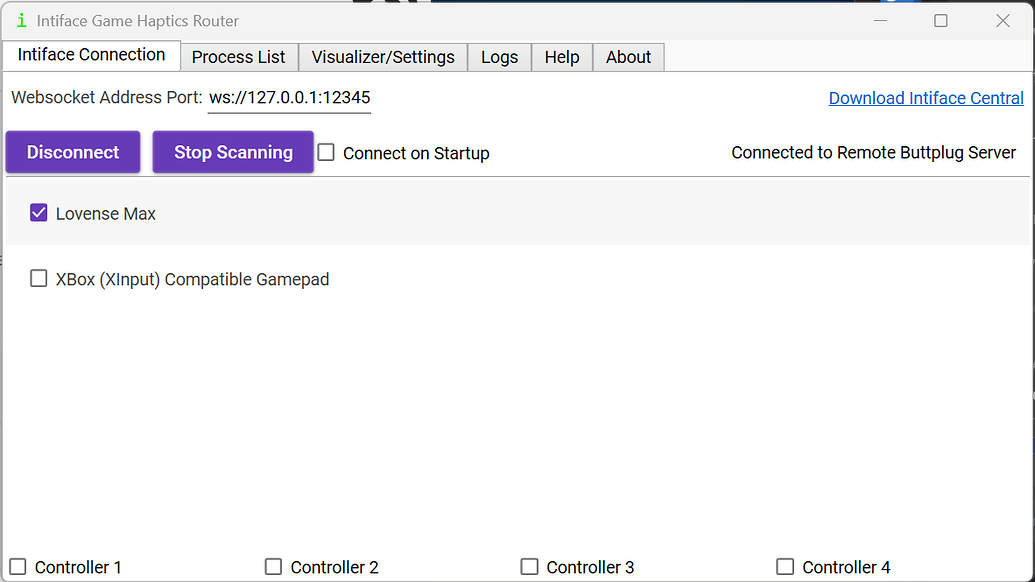1035x582 pixels.
Task: Minimize the Intiface Game Haptics Router window
Action: [x=880, y=21]
